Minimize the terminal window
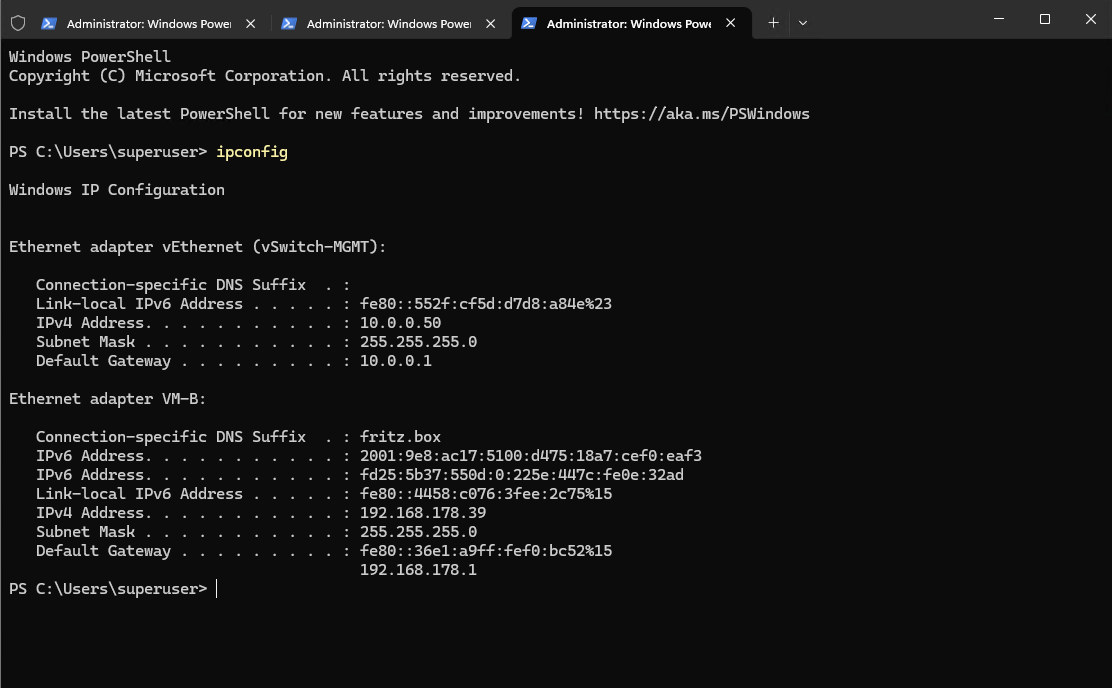This screenshot has height=688, width=1112. [999, 19]
